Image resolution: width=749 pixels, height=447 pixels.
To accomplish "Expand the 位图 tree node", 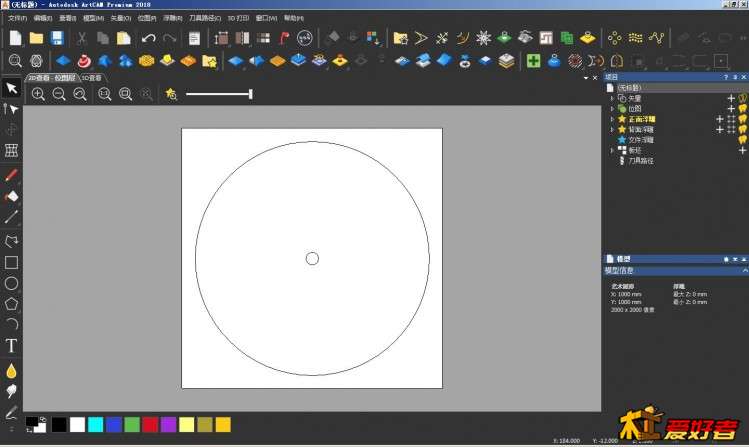I will [x=612, y=108].
